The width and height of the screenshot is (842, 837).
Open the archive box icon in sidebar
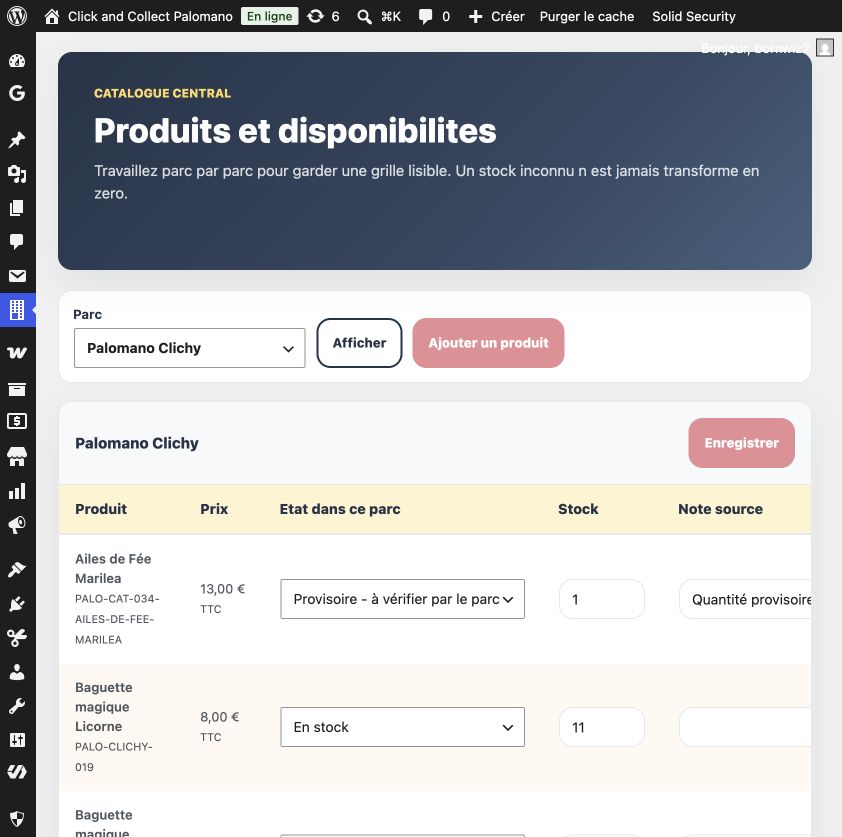pos(17,389)
